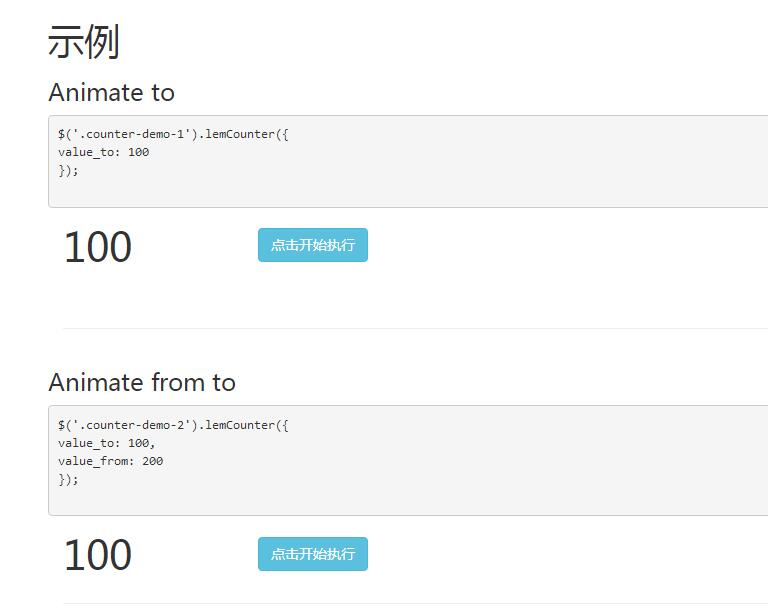Click the closing }); in the first code block

(x=68, y=170)
